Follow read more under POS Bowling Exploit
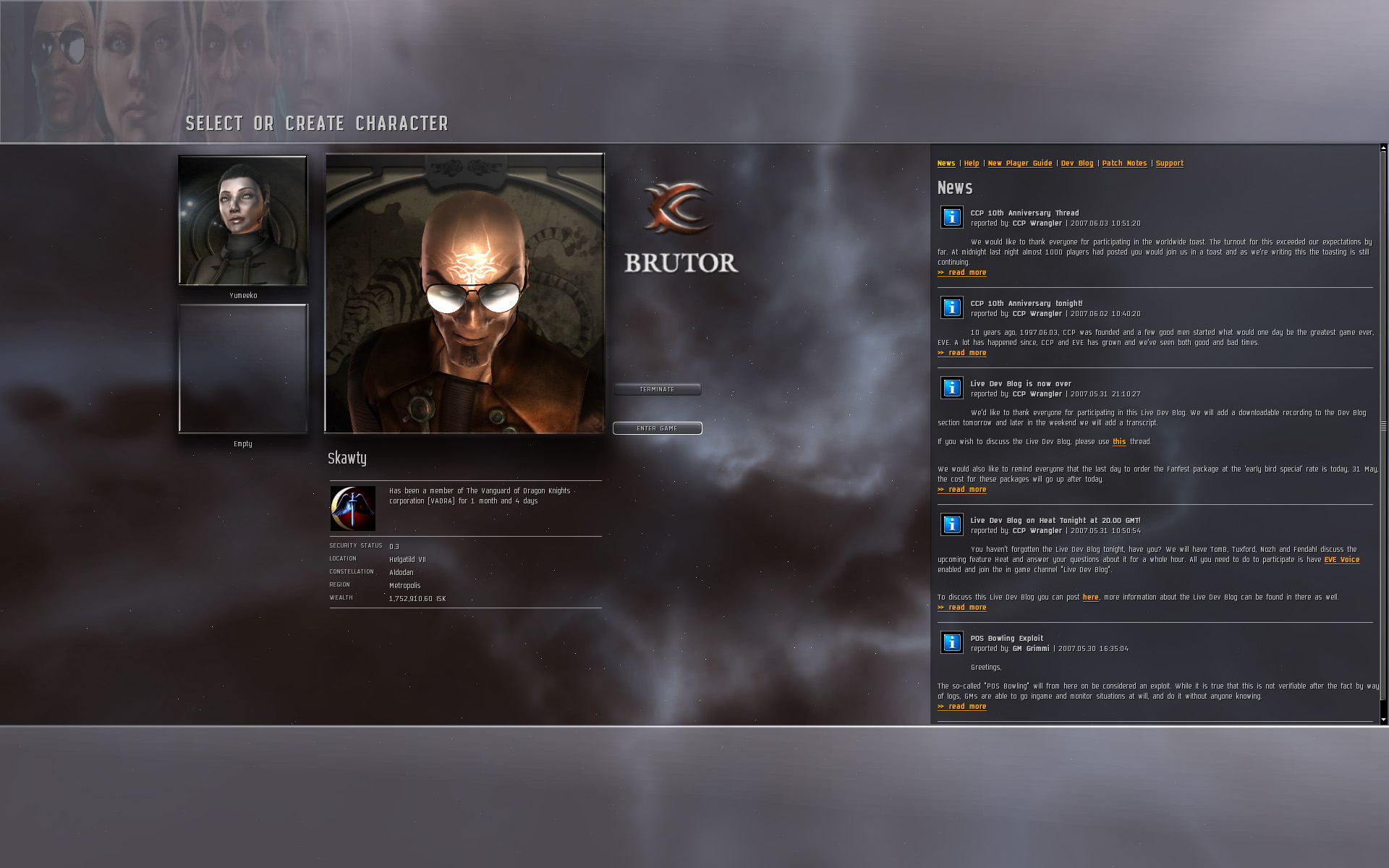The height and width of the screenshot is (868, 1389). coord(962,707)
